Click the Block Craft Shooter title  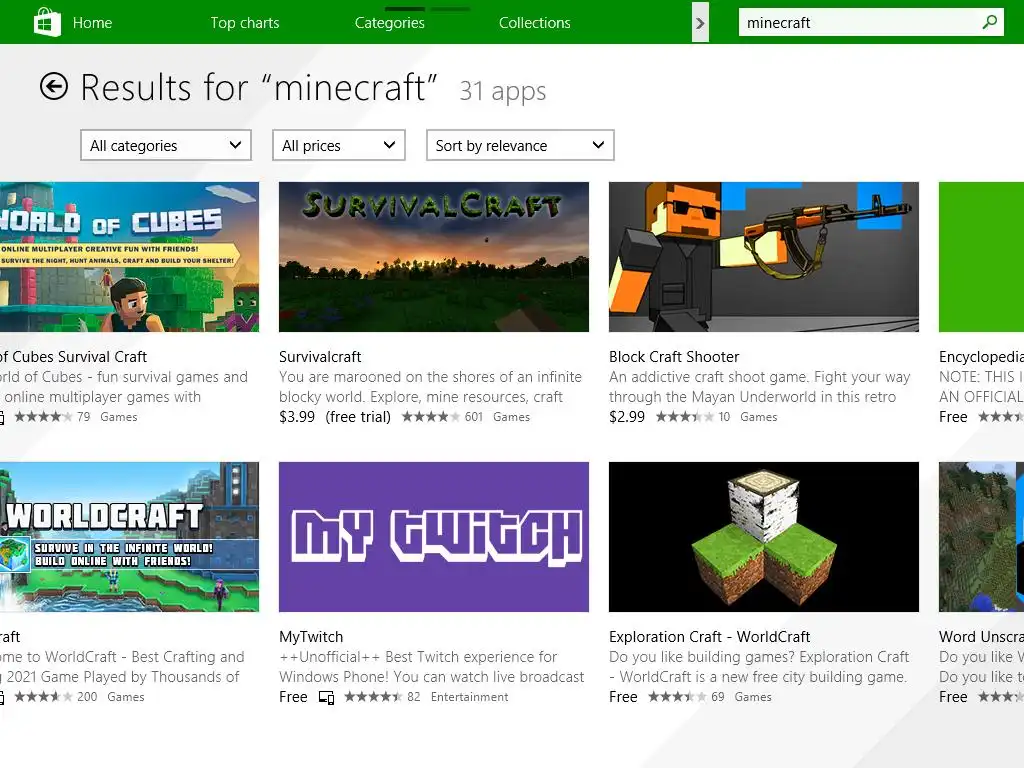click(x=674, y=357)
